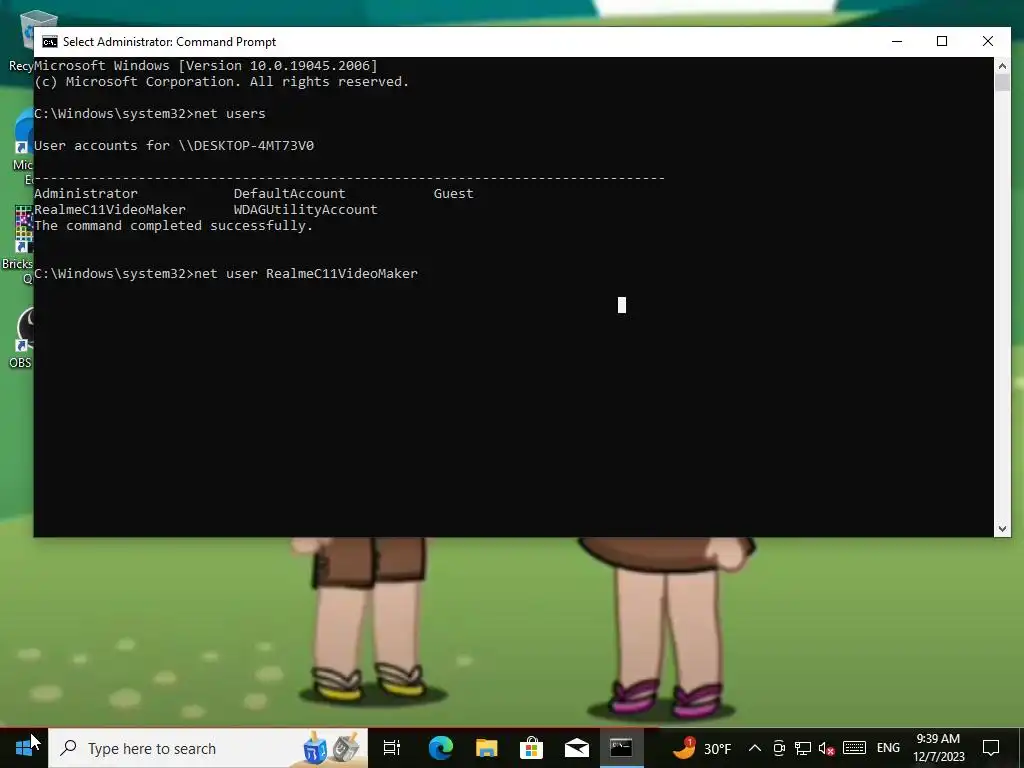The width and height of the screenshot is (1024, 768).
Task: Open the Mail app from the taskbar
Action: (x=577, y=748)
